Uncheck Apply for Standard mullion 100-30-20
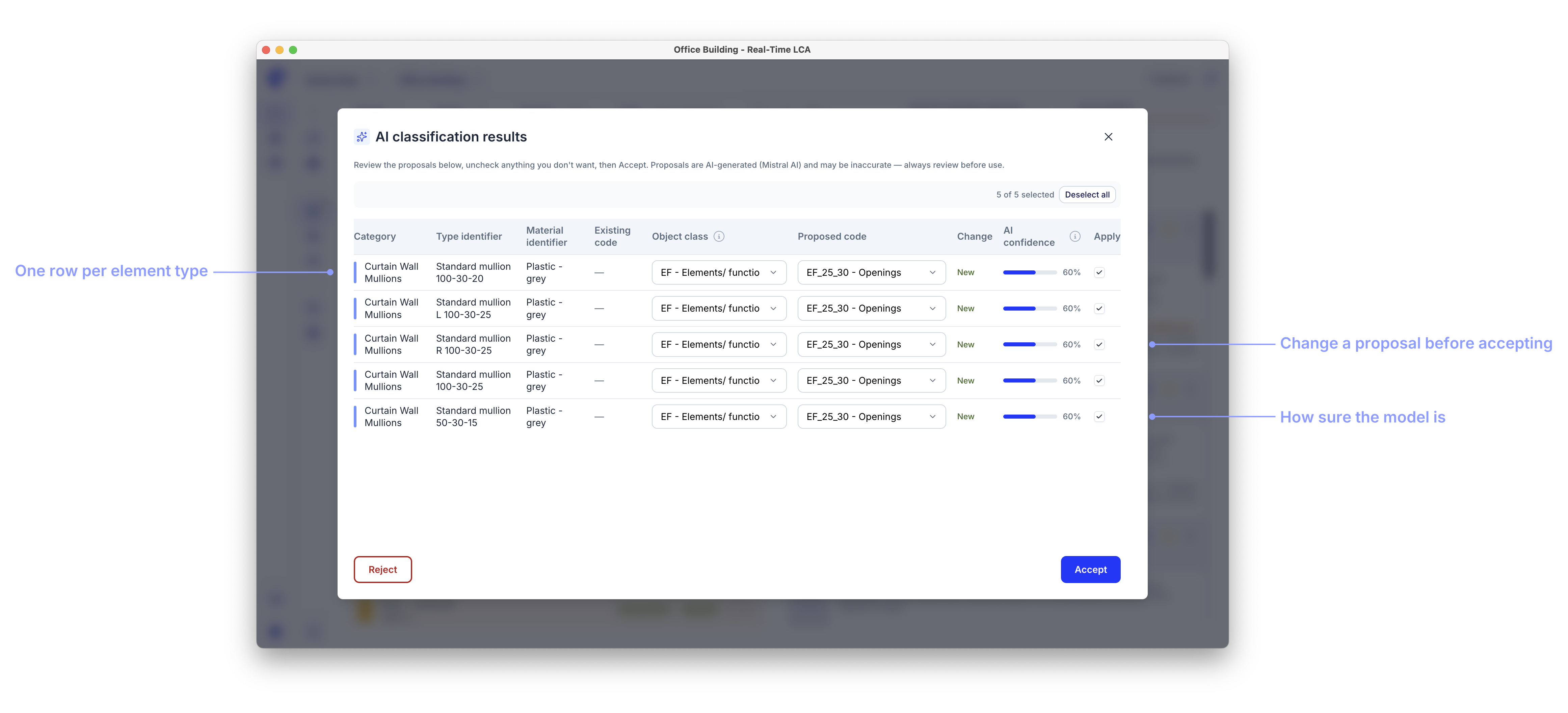This screenshot has height=713, width=1568. tap(1099, 273)
